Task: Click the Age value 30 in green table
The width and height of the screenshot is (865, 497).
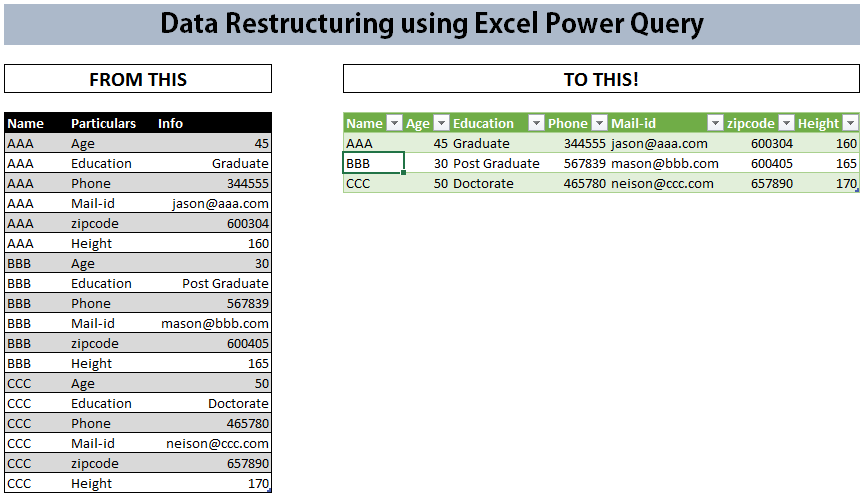Action: coord(440,163)
